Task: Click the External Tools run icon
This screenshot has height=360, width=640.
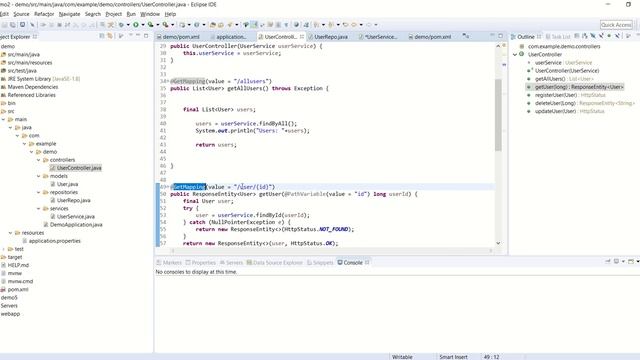Action: coord(165,25)
